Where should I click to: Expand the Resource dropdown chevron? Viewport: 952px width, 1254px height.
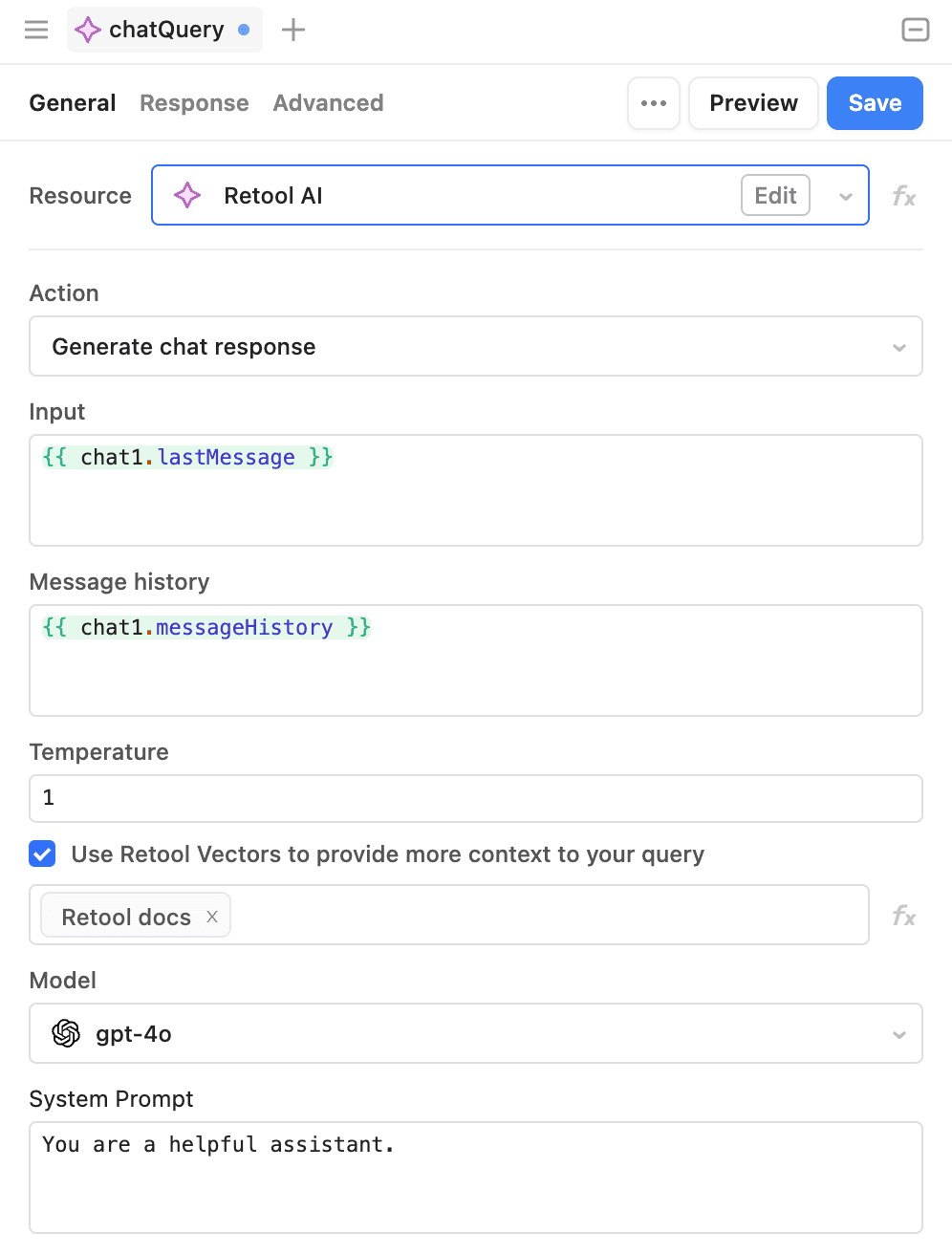tap(845, 197)
